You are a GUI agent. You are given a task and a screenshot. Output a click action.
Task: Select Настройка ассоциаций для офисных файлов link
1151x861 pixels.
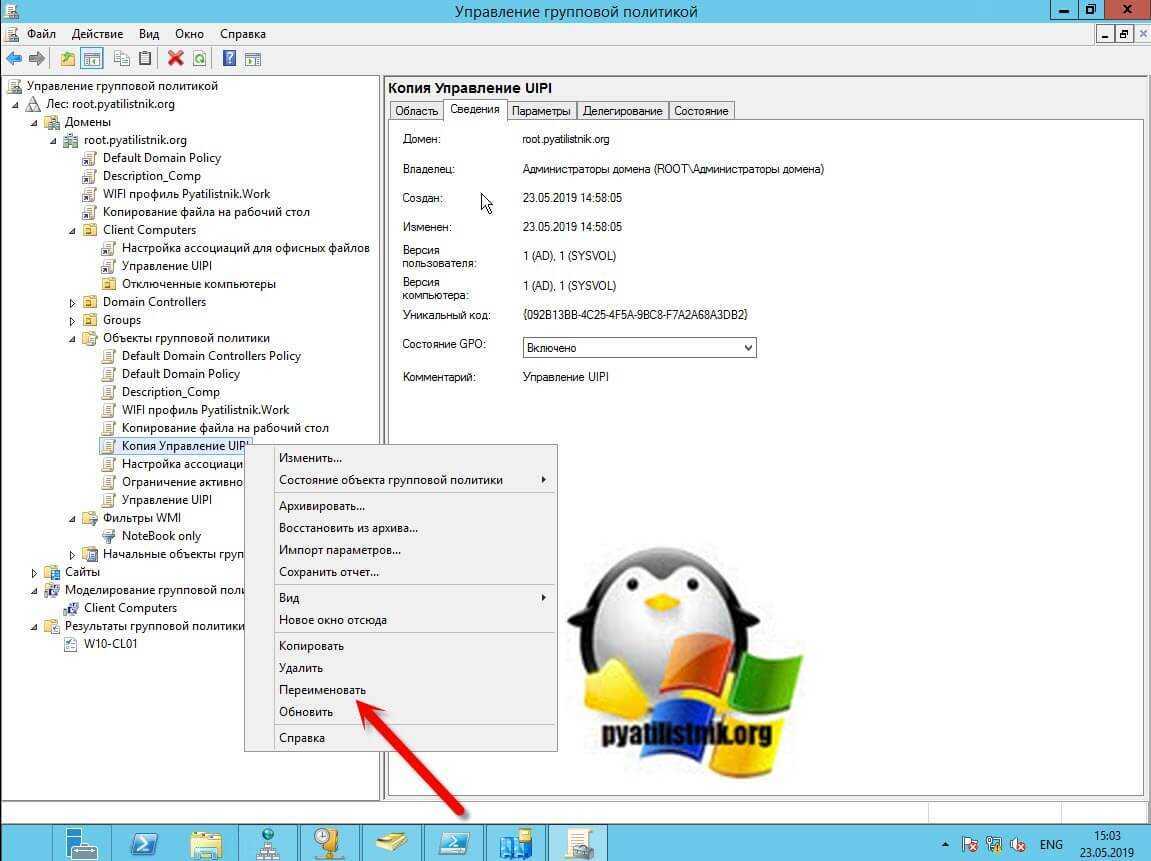coord(246,248)
